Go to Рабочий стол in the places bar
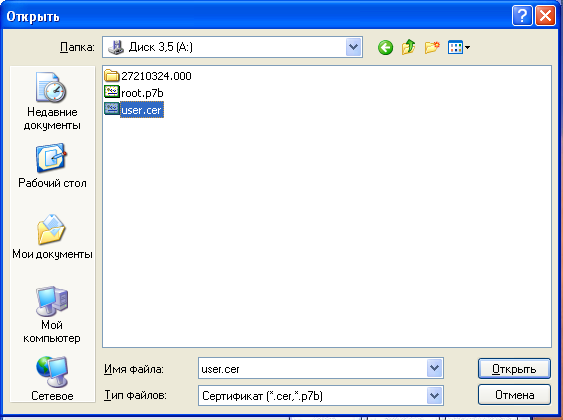The image size is (563, 420). [x=52, y=166]
